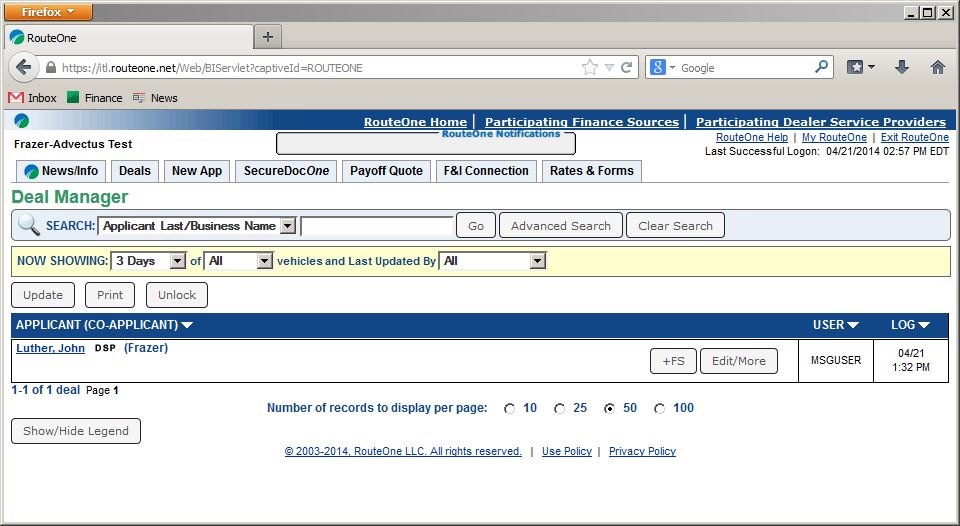Click the Clear Search button
The height and width of the screenshot is (526, 960).
[675, 225]
